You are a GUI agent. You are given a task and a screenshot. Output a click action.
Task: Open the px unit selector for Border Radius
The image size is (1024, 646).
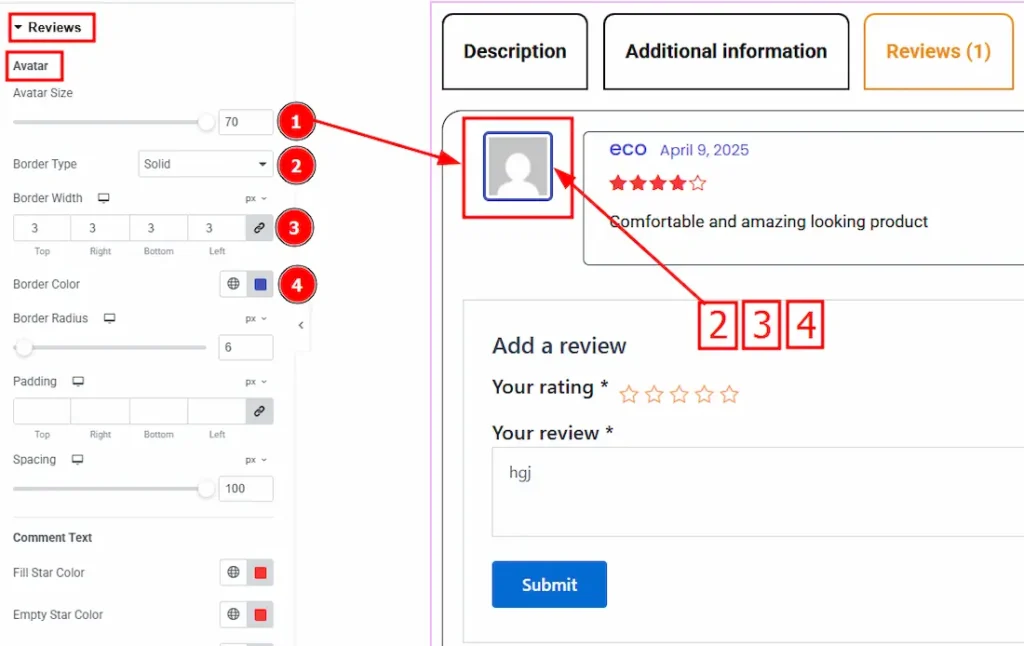(x=256, y=319)
